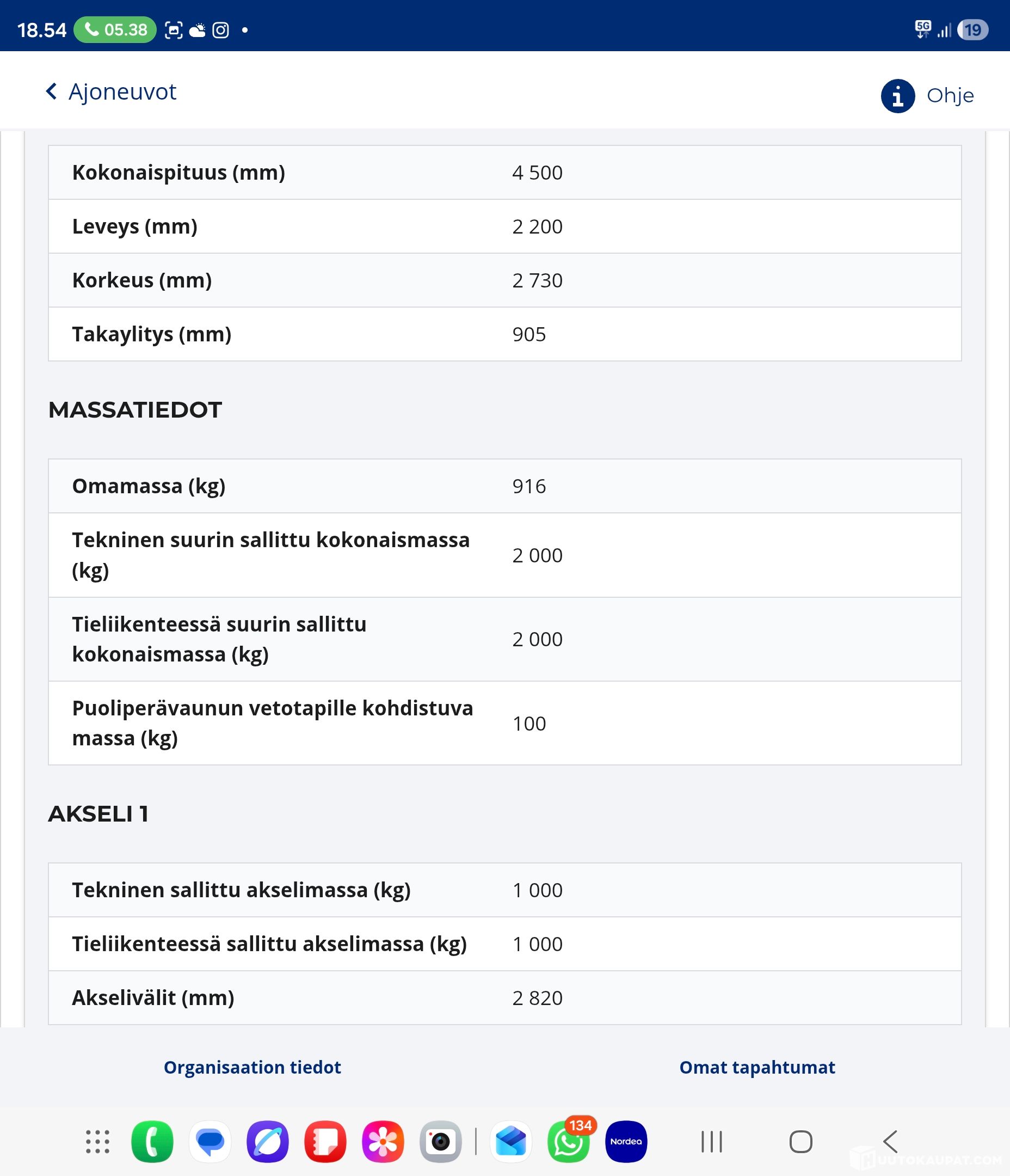Open Organisaation tiedot link
Viewport: 1010px width, 1176px height.
click(252, 1067)
